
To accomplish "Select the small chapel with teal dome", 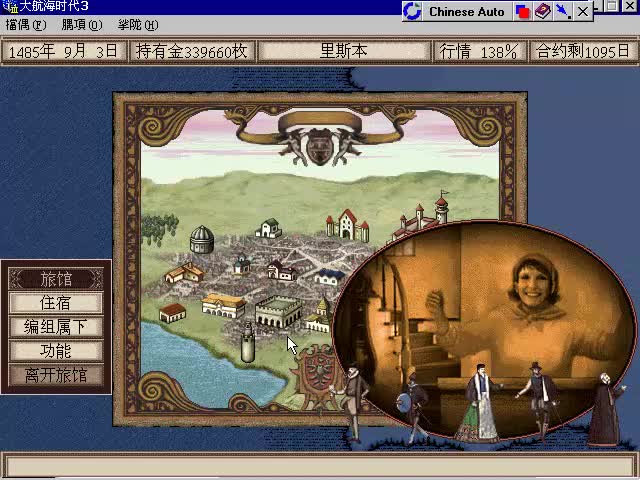I will coord(242,264).
